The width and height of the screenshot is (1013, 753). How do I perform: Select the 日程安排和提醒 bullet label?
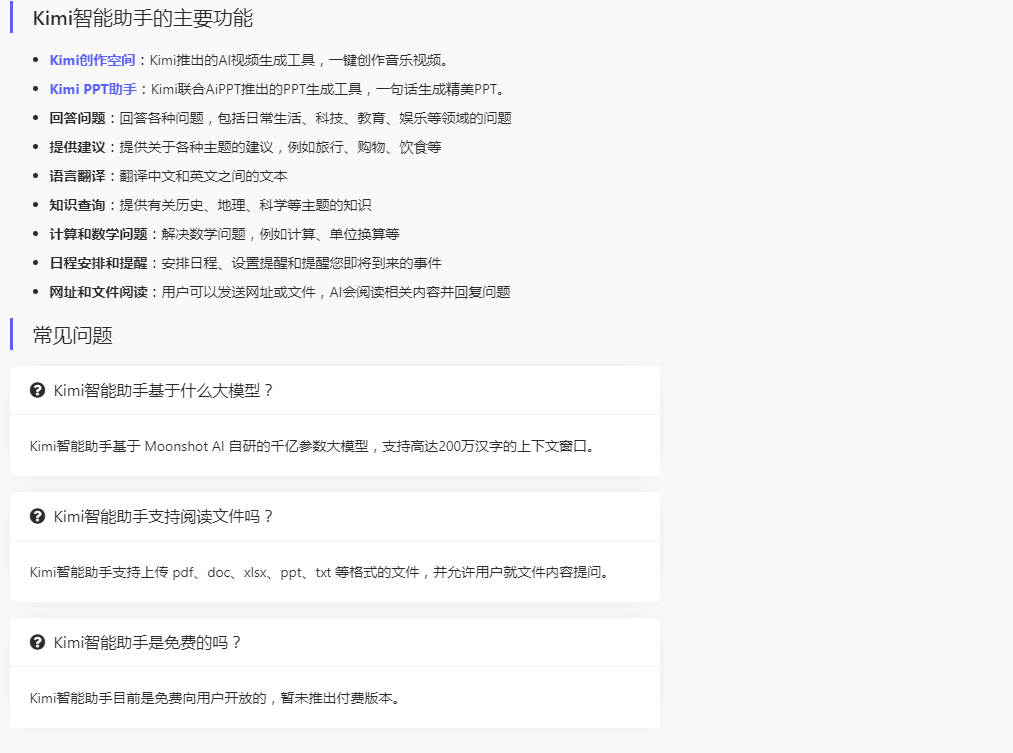(x=98, y=263)
